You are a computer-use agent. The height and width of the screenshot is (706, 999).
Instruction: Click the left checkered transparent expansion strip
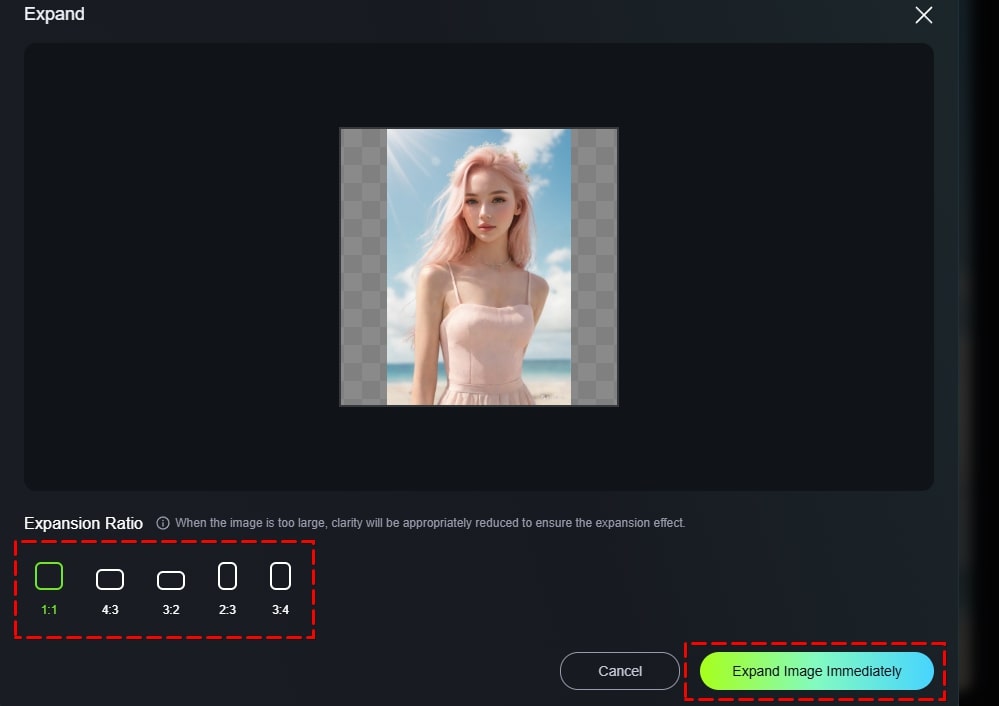[363, 266]
